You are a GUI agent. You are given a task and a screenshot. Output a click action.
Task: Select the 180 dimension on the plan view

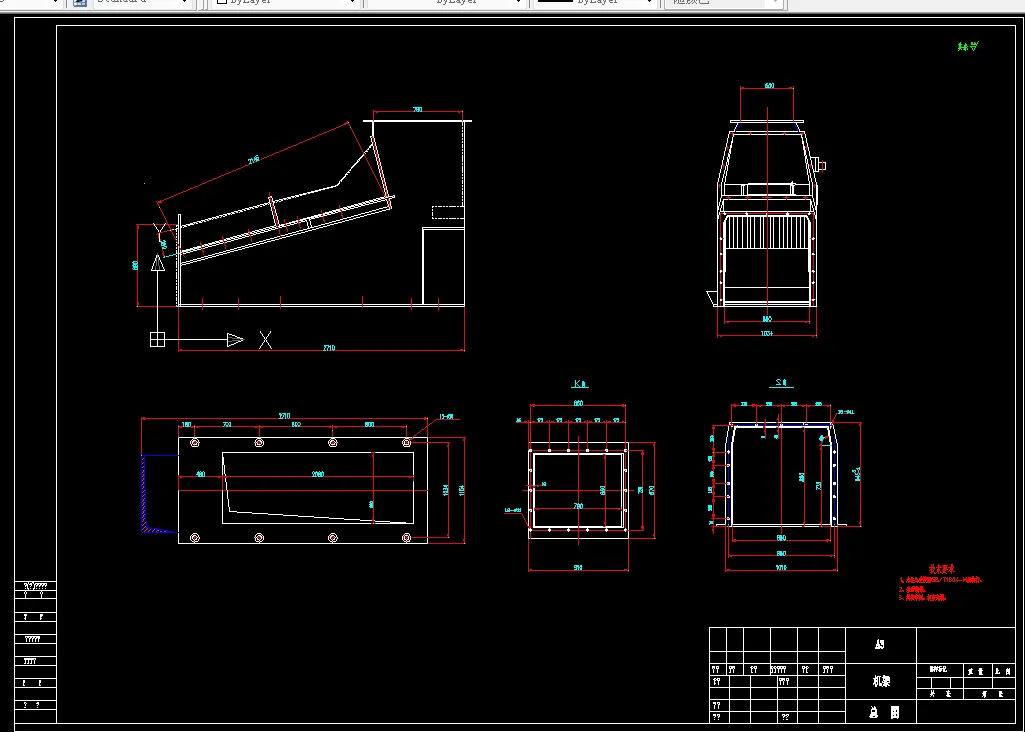(186, 425)
